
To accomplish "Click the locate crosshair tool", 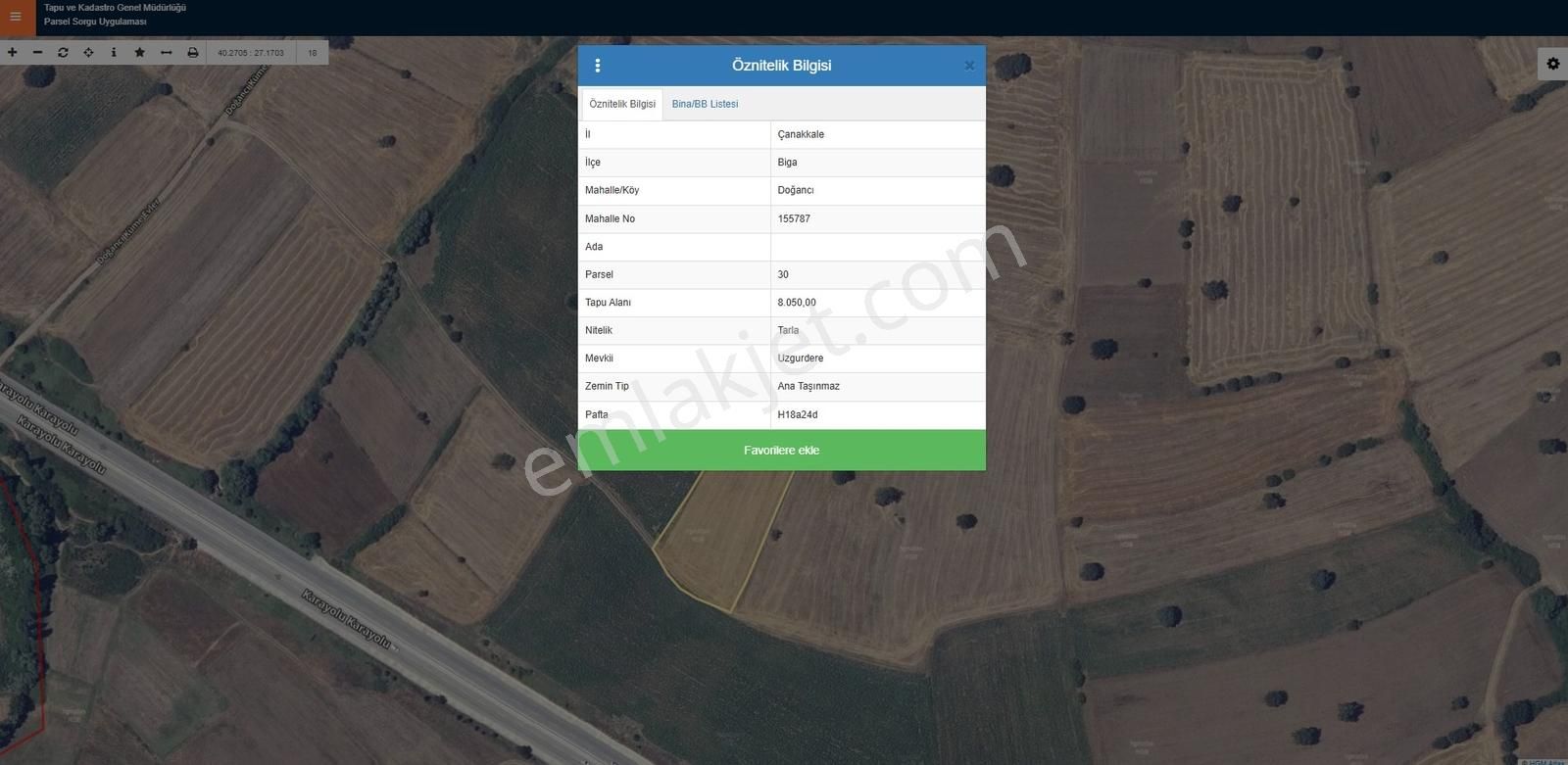I will point(89,53).
